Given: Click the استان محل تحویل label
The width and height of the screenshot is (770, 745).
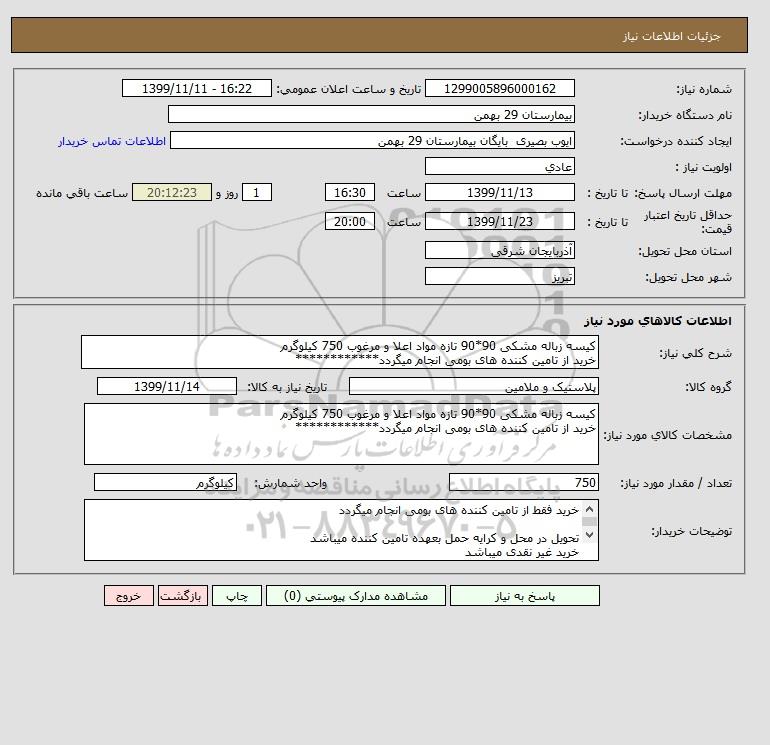Looking at the screenshot, I should click(685, 251).
